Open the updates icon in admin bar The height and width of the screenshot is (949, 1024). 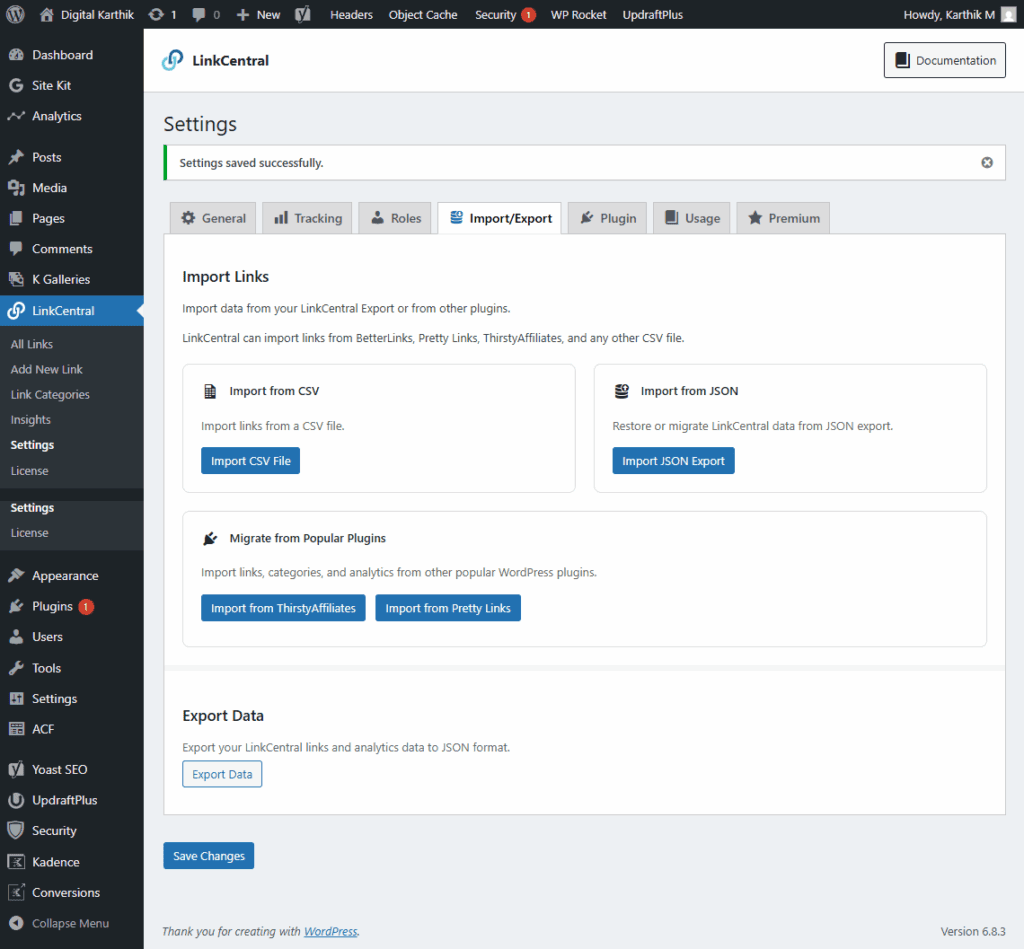point(161,15)
